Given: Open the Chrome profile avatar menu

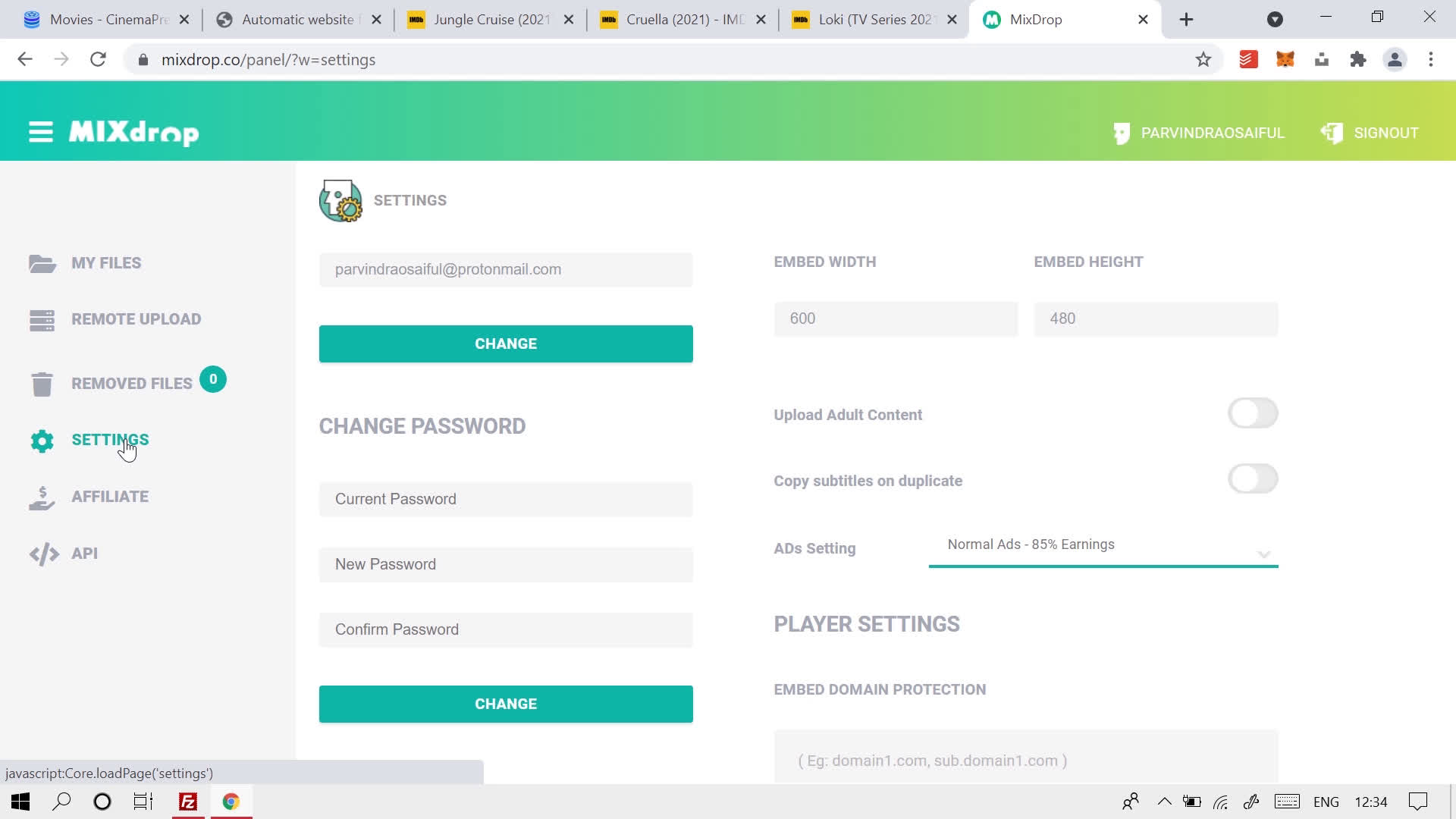Looking at the screenshot, I should tap(1395, 59).
